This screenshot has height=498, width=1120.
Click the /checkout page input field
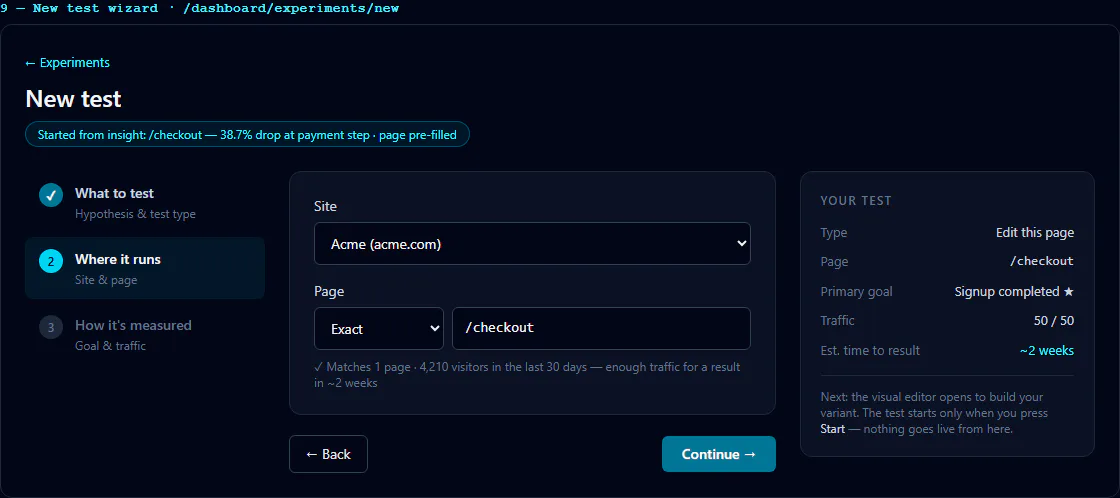coord(601,329)
